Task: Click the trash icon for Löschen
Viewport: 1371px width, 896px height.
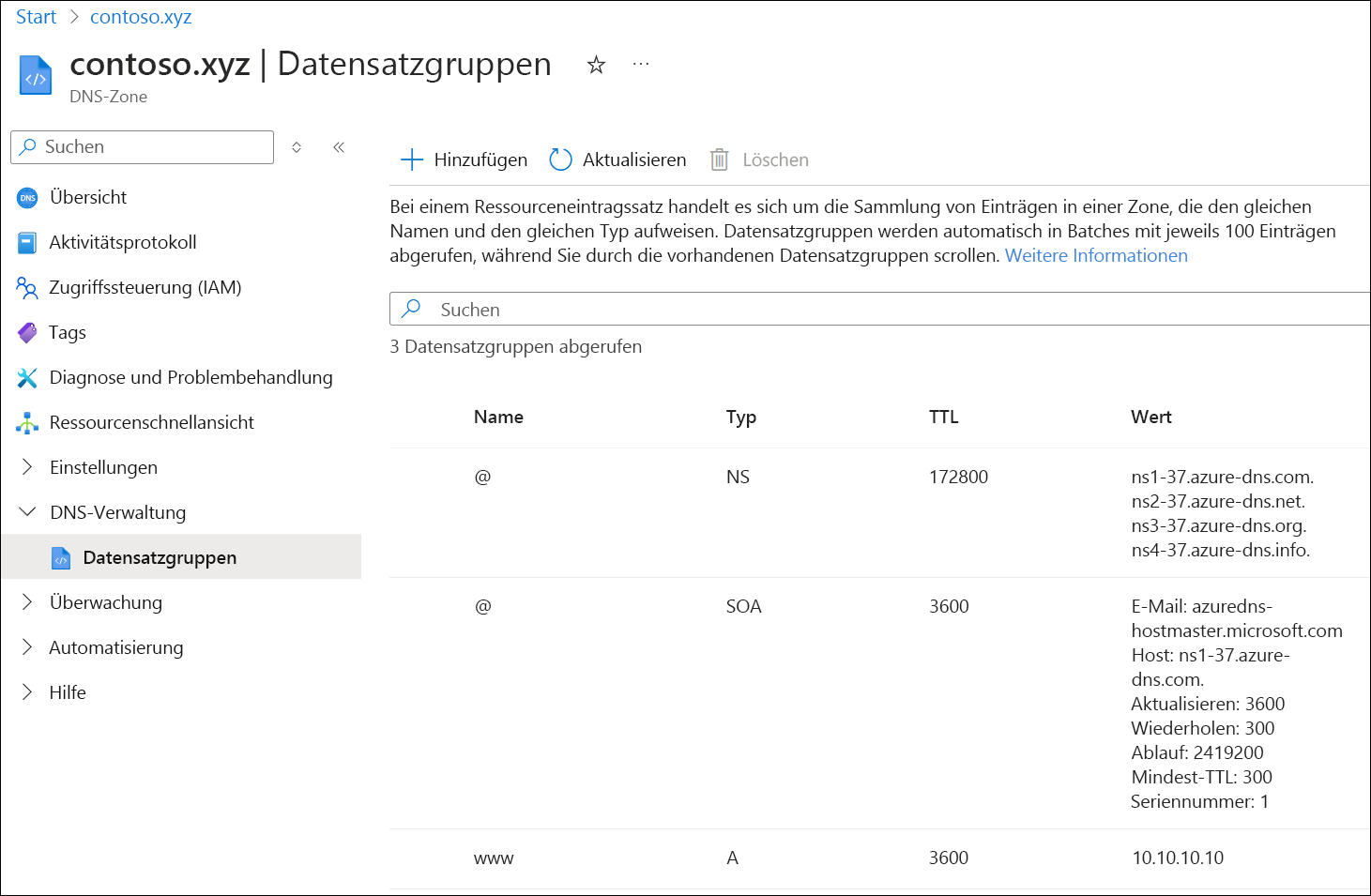Action: tap(719, 159)
